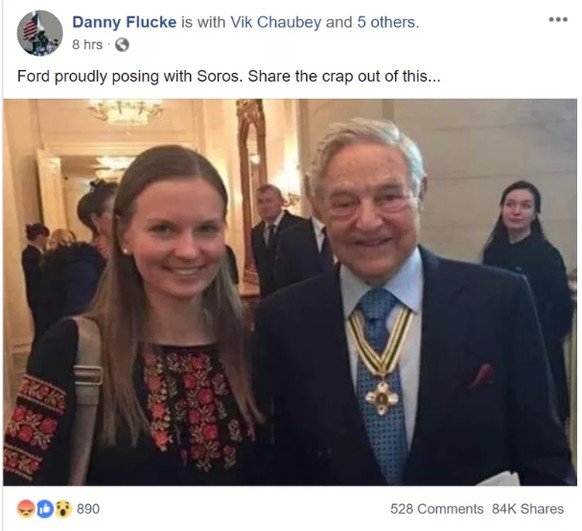Click Danny Flucke's profile picture
The image size is (582, 531).
(x=39, y=33)
